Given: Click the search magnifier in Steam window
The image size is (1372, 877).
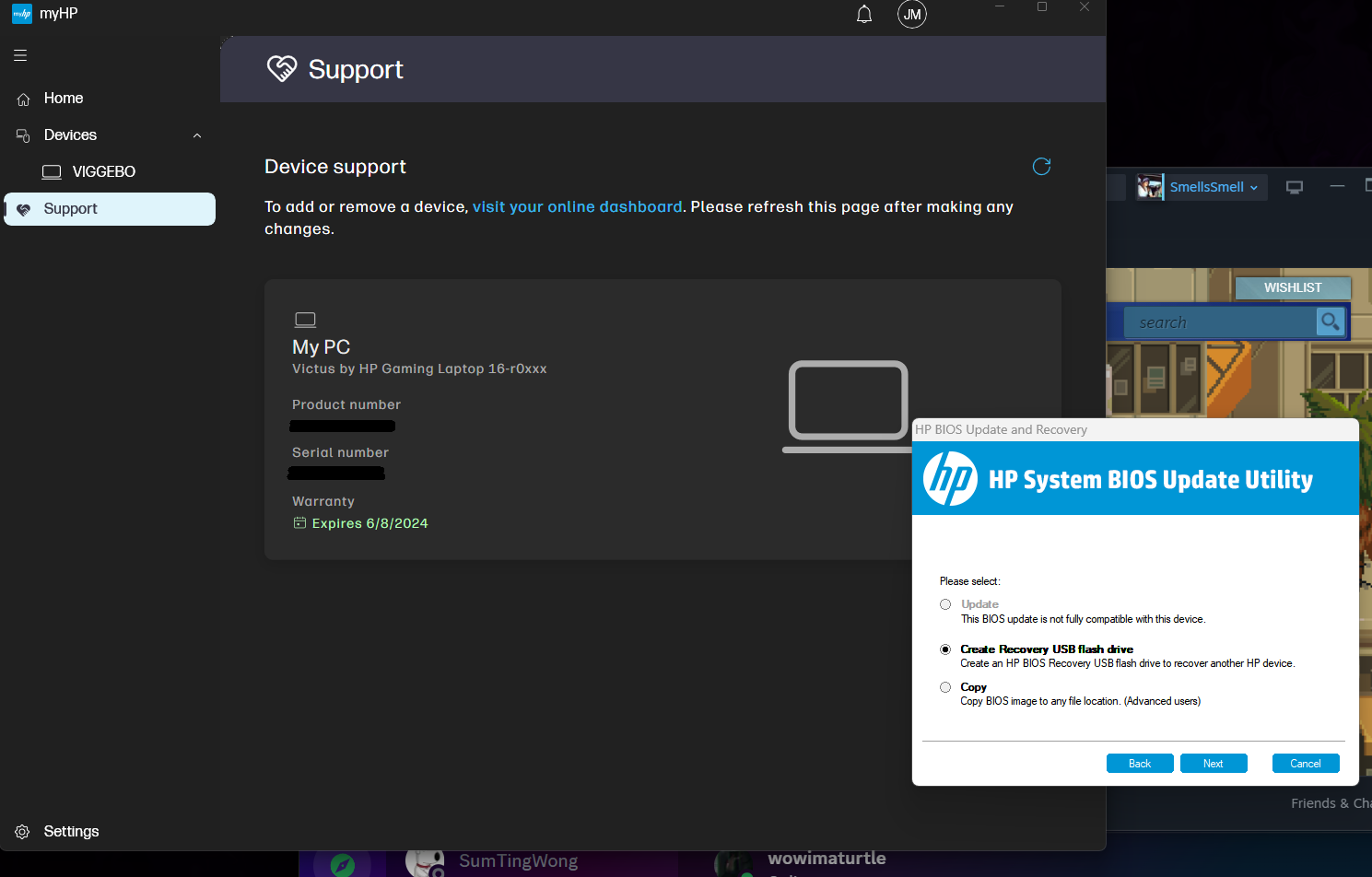Looking at the screenshot, I should point(1330,322).
